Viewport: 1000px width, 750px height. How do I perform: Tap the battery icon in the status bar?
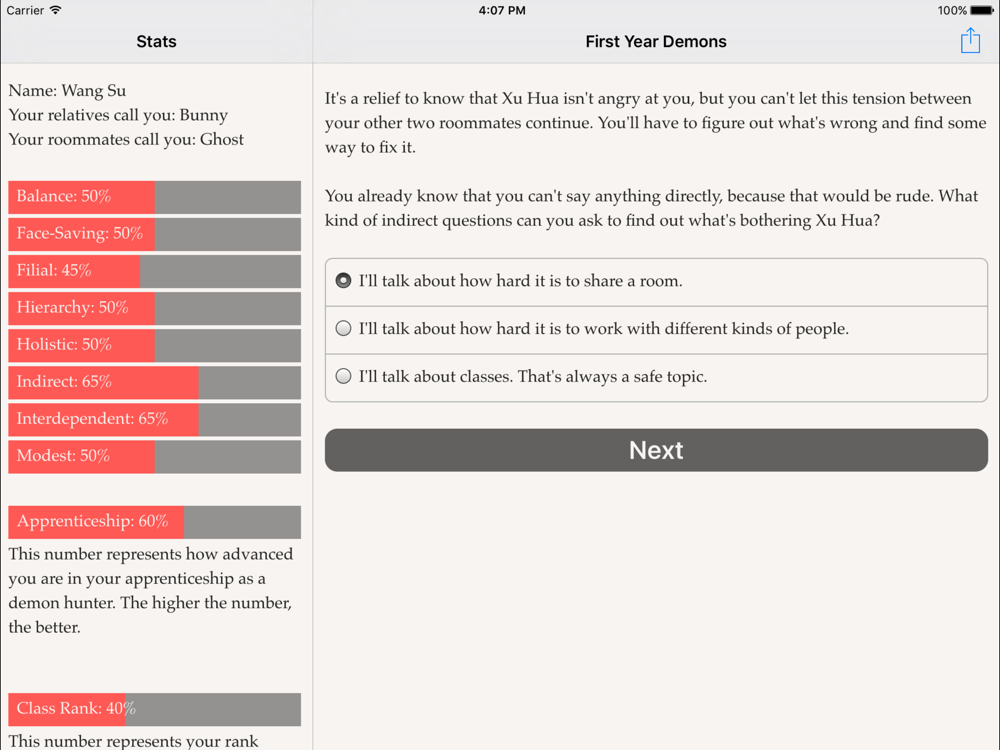[981, 10]
